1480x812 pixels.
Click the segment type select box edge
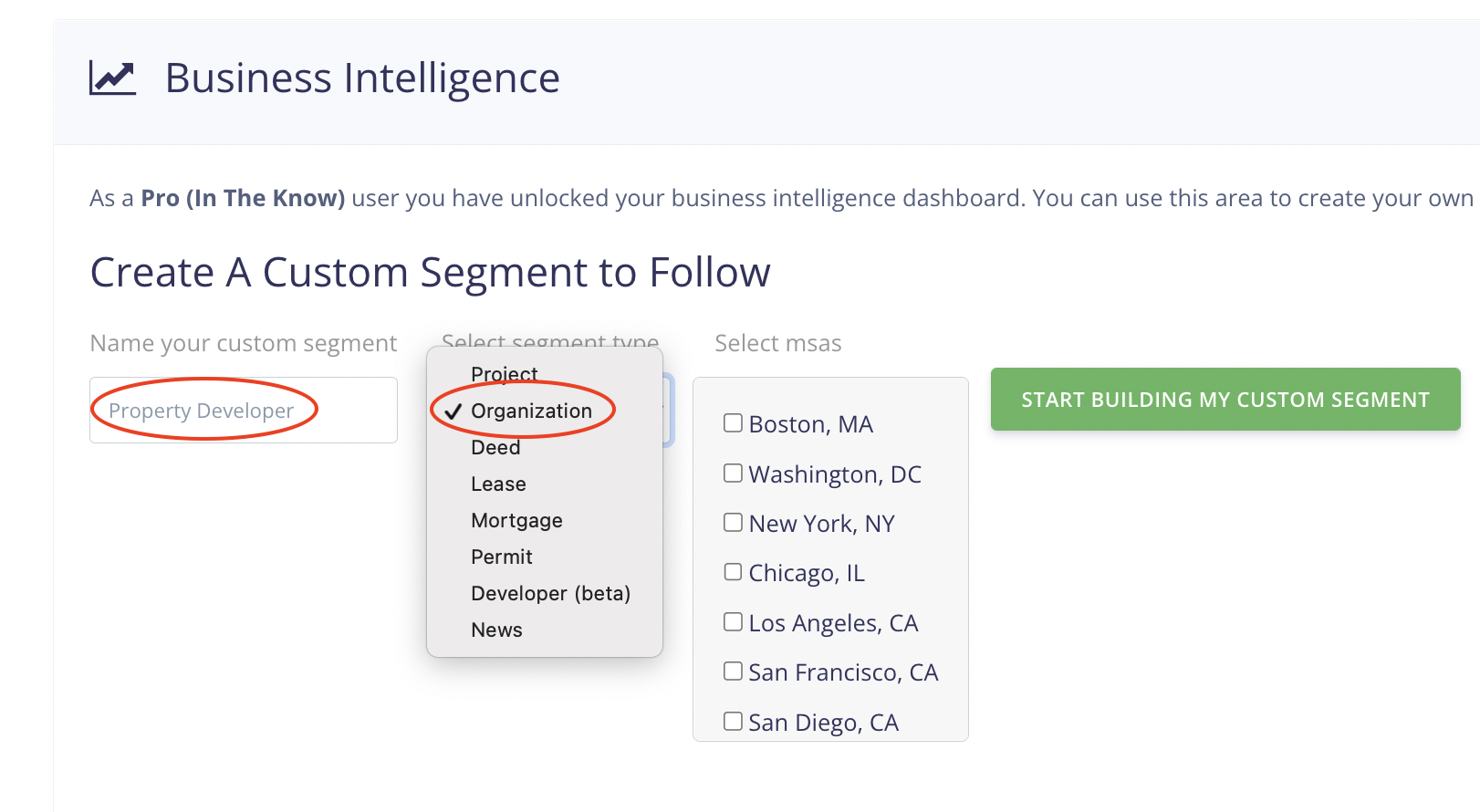[x=669, y=411]
